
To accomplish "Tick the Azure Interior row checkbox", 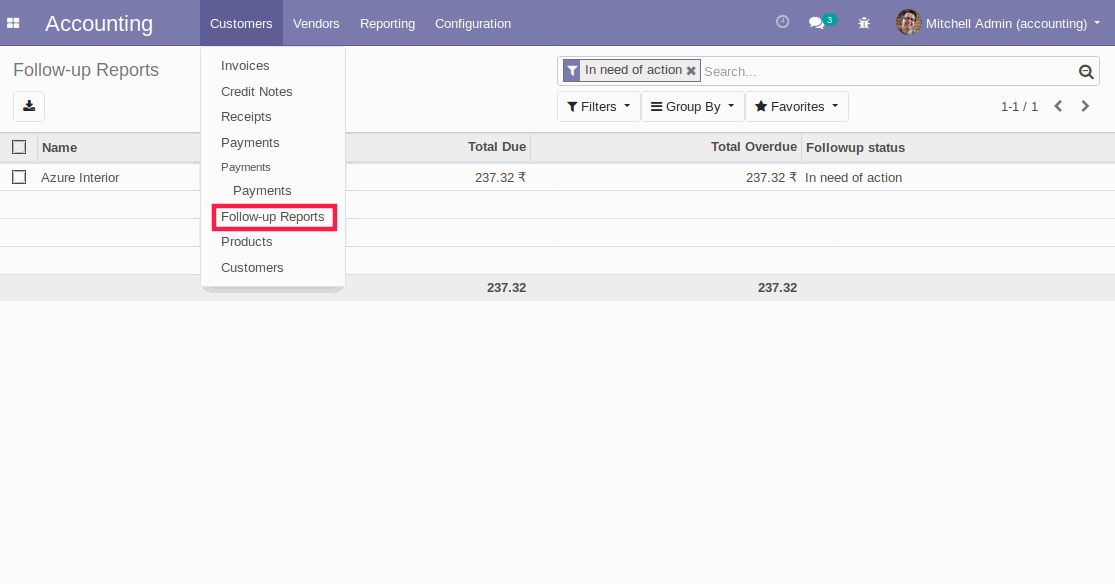I will [x=19, y=177].
